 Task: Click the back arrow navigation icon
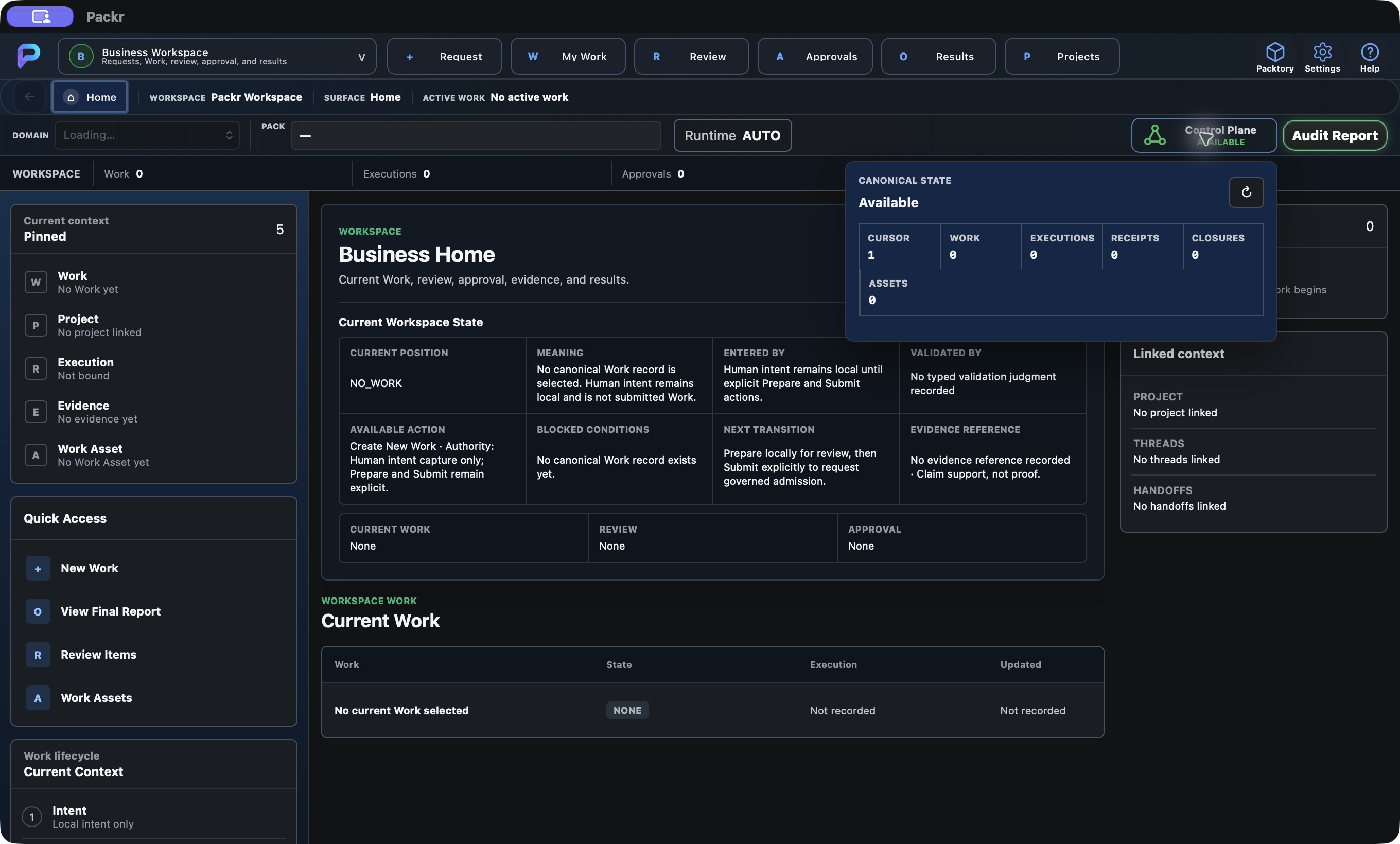[x=29, y=97]
